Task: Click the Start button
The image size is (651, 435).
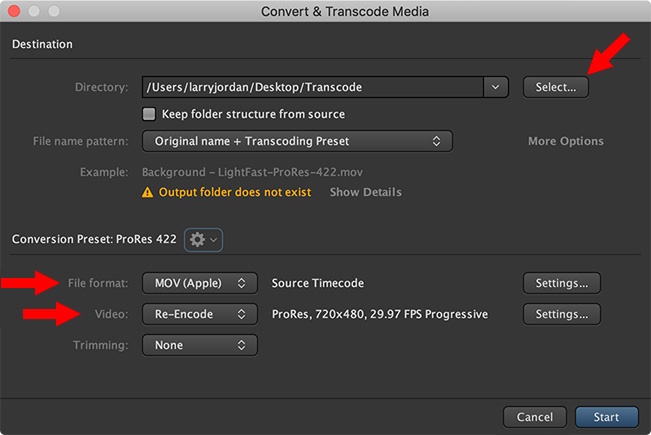Action: 607,417
